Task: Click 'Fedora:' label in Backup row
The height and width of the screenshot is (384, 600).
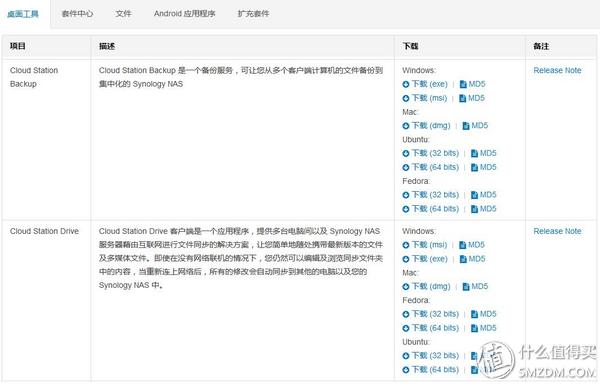Action: tap(416, 181)
